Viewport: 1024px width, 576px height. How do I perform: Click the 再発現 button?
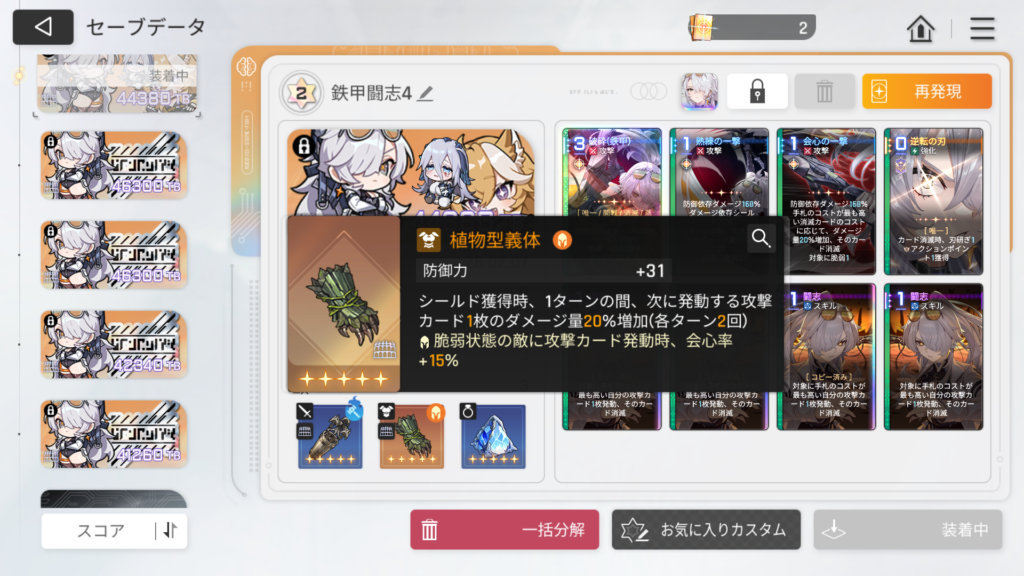tap(927, 91)
